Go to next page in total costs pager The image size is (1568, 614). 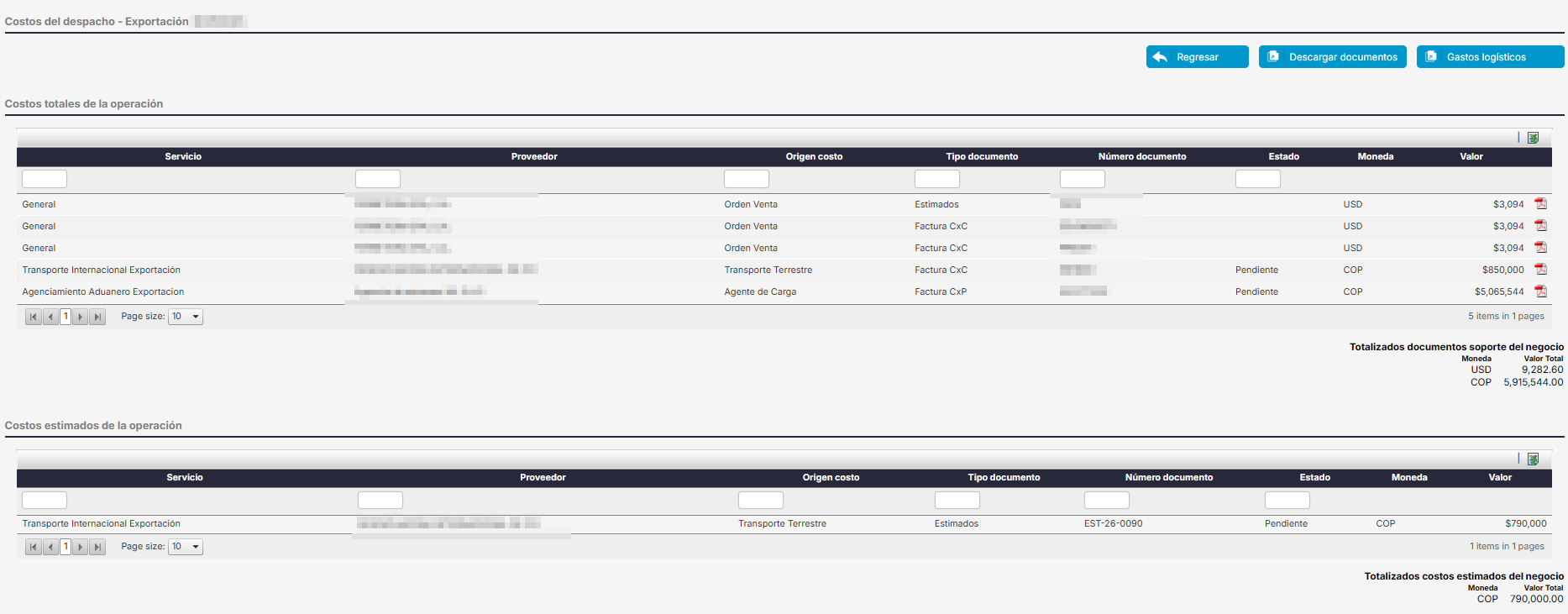[81, 317]
